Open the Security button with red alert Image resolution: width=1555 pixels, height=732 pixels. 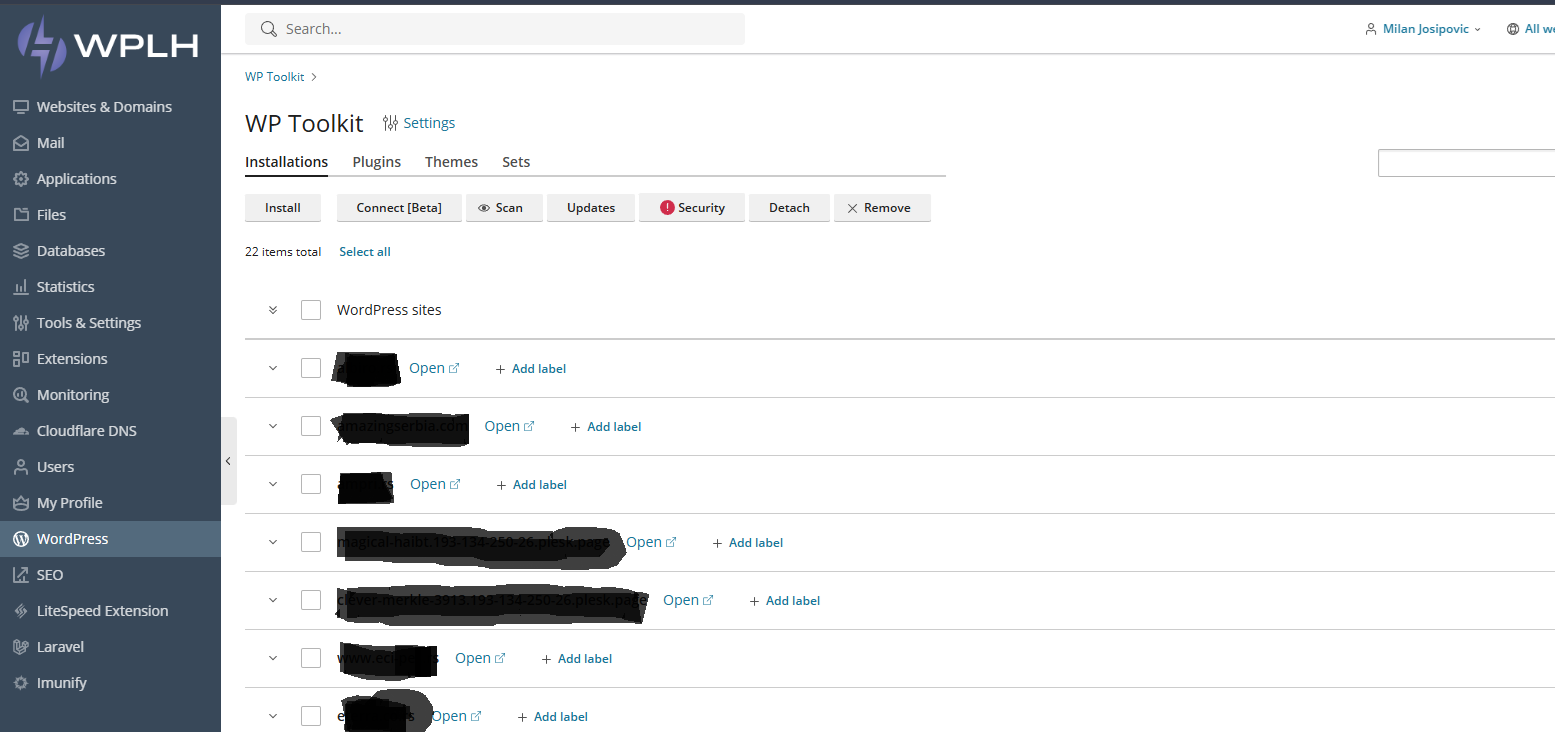(692, 208)
